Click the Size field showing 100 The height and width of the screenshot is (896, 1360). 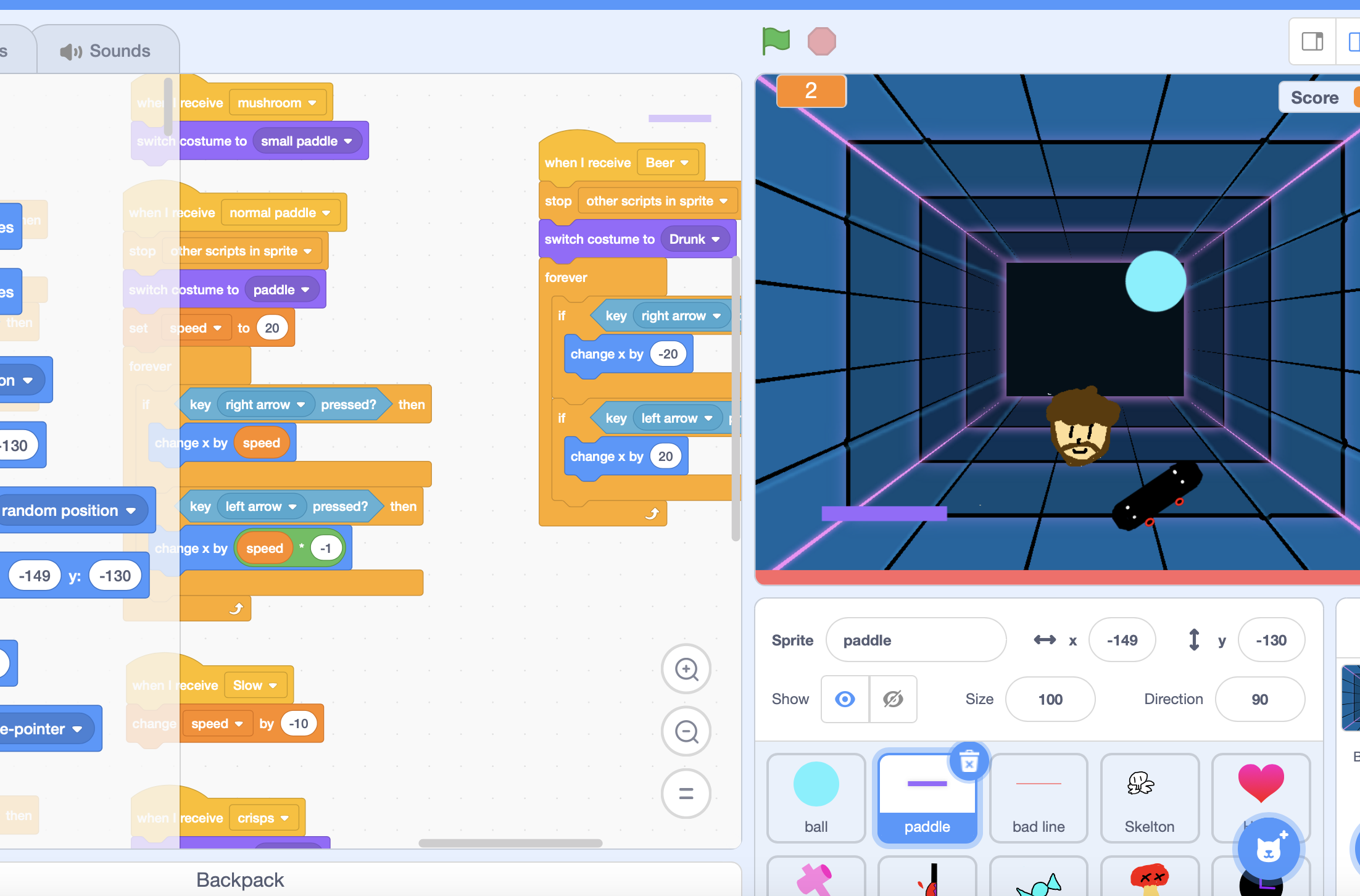point(1050,699)
